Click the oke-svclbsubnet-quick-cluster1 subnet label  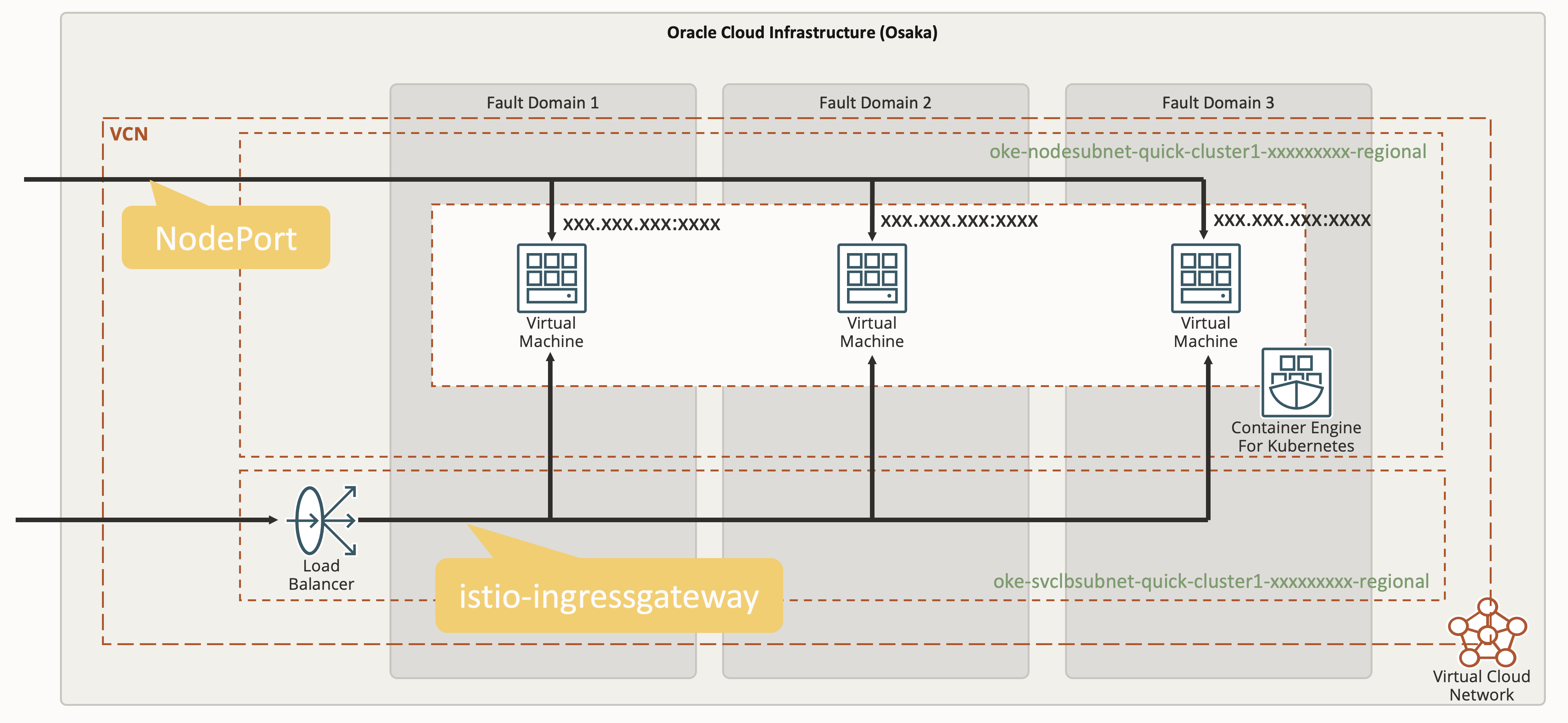1211,581
